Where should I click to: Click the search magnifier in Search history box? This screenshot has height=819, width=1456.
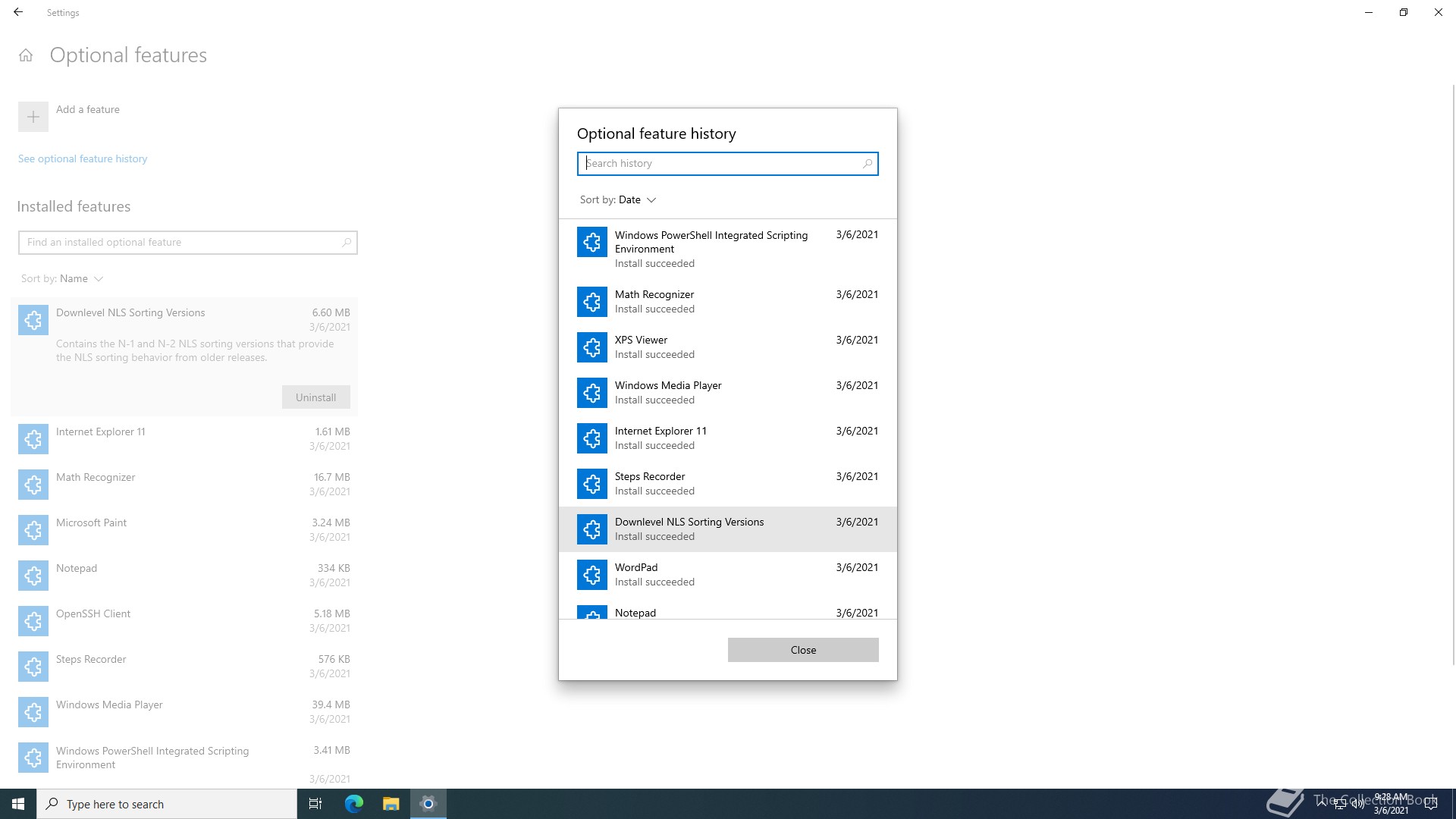[x=868, y=163]
